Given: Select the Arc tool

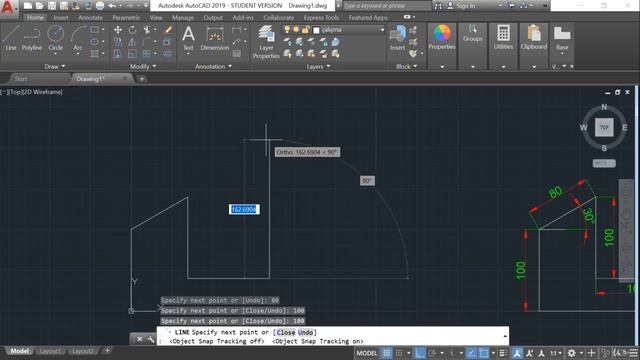Looking at the screenshot, I should click(78, 38).
